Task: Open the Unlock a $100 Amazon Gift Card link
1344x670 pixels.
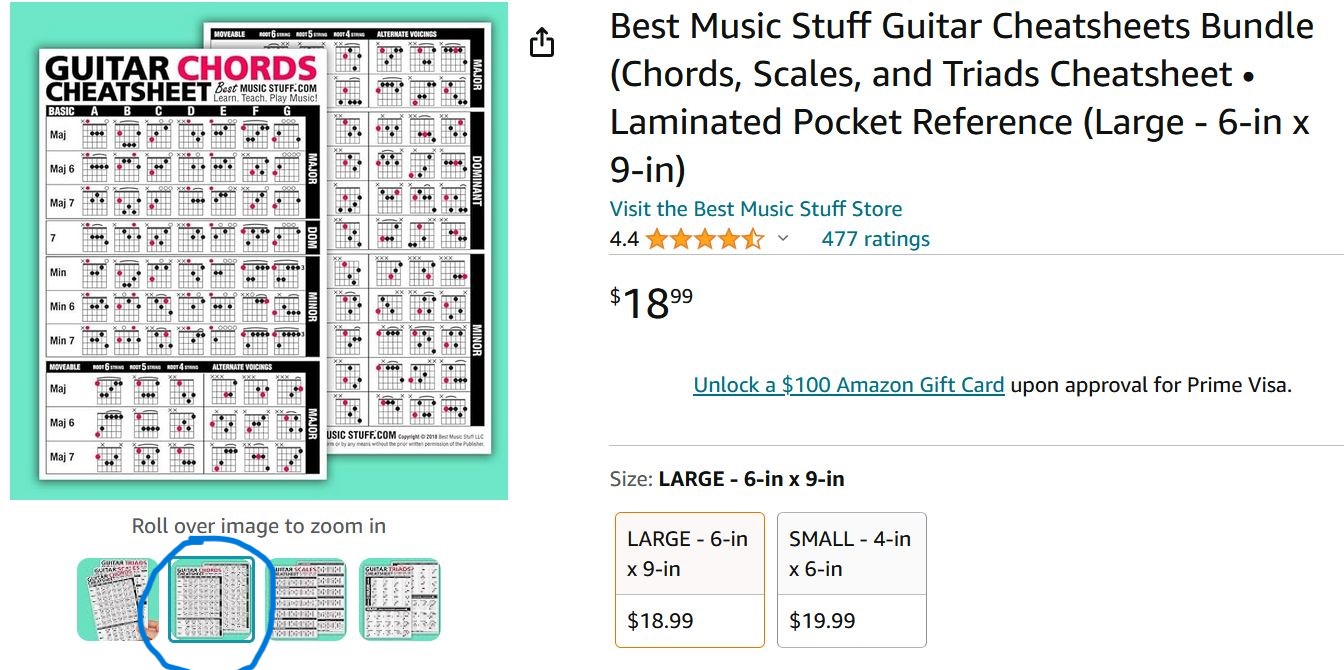Action: [x=849, y=385]
